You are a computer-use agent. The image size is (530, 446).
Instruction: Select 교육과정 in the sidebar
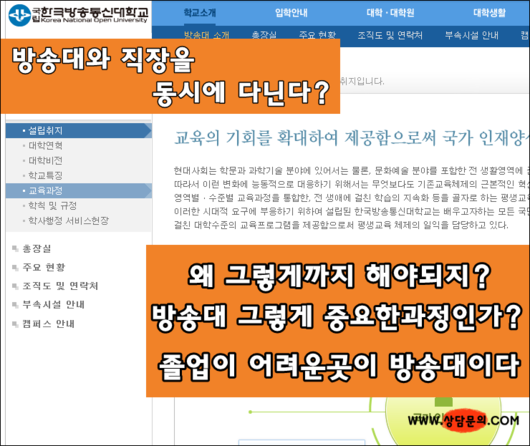point(78,191)
